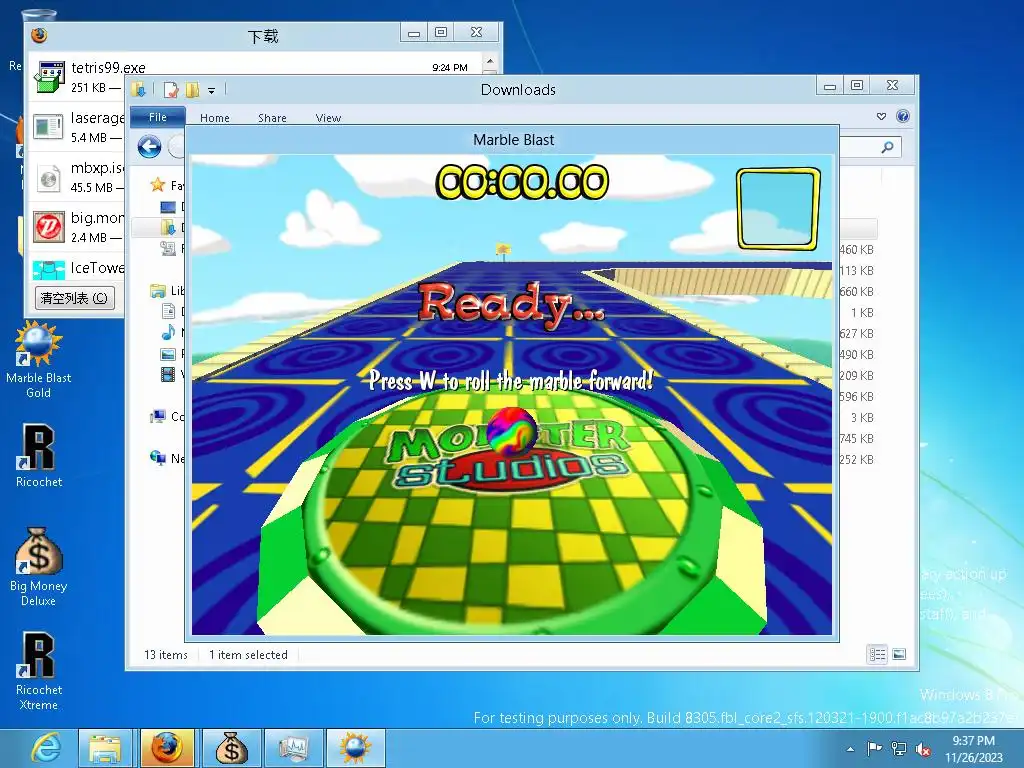Image resolution: width=1024 pixels, height=768 pixels.
Task: Open the Quick Access Toolbar dropdown arrow
Action: (212, 90)
